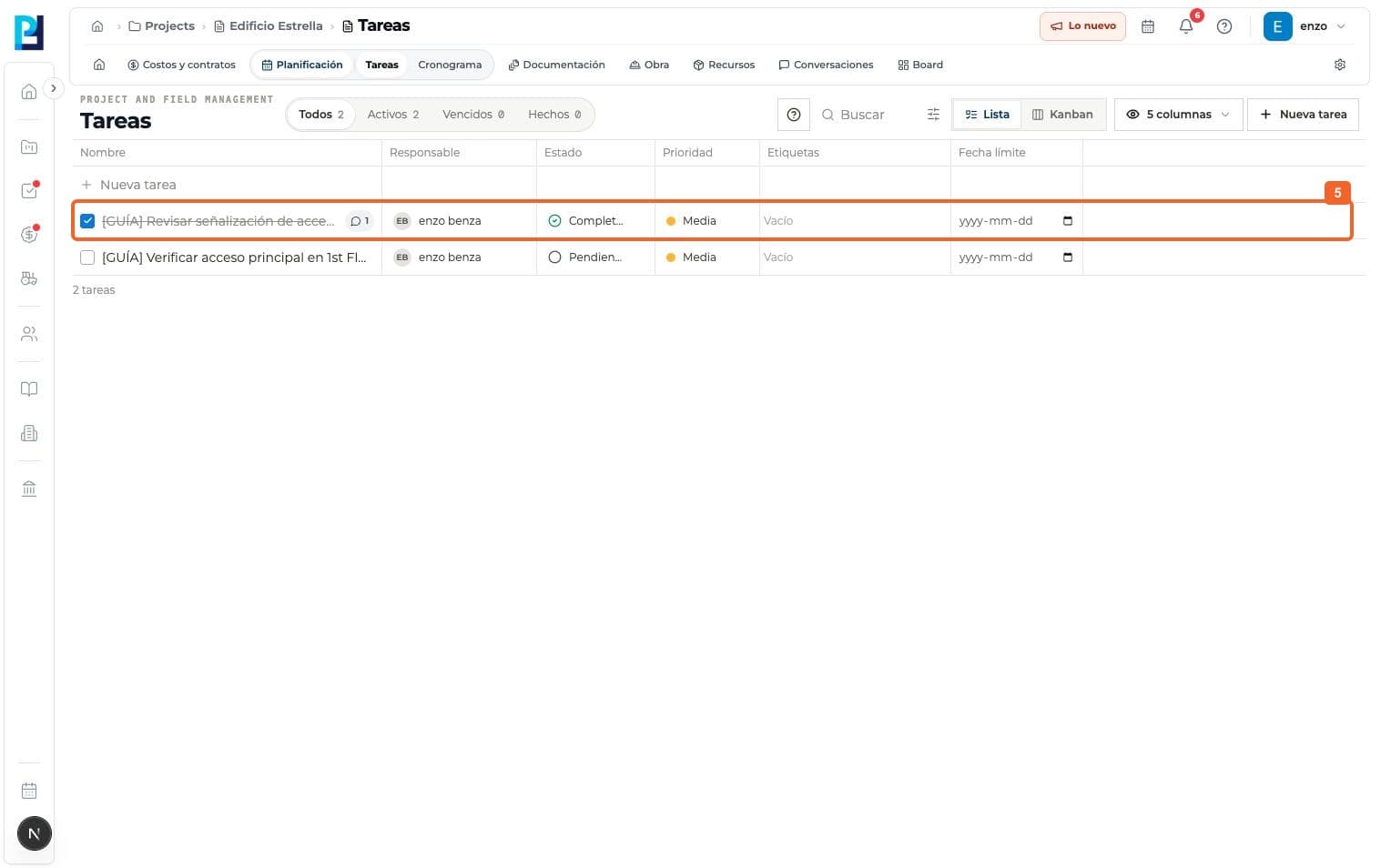Image resolution: width=1381 pixels, height=868 pixels.
Task: Open the Cronograma tab
Action: pos(450,65)
